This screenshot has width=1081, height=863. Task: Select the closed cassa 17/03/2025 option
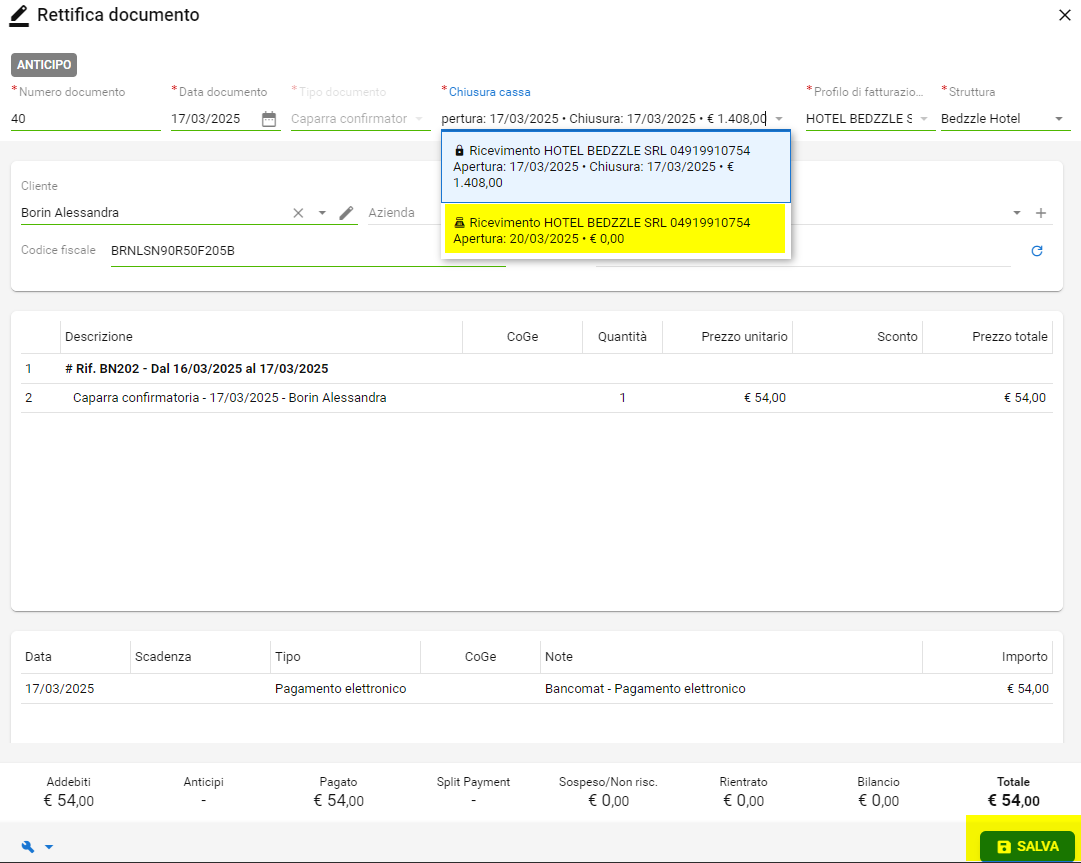point(615,167)
